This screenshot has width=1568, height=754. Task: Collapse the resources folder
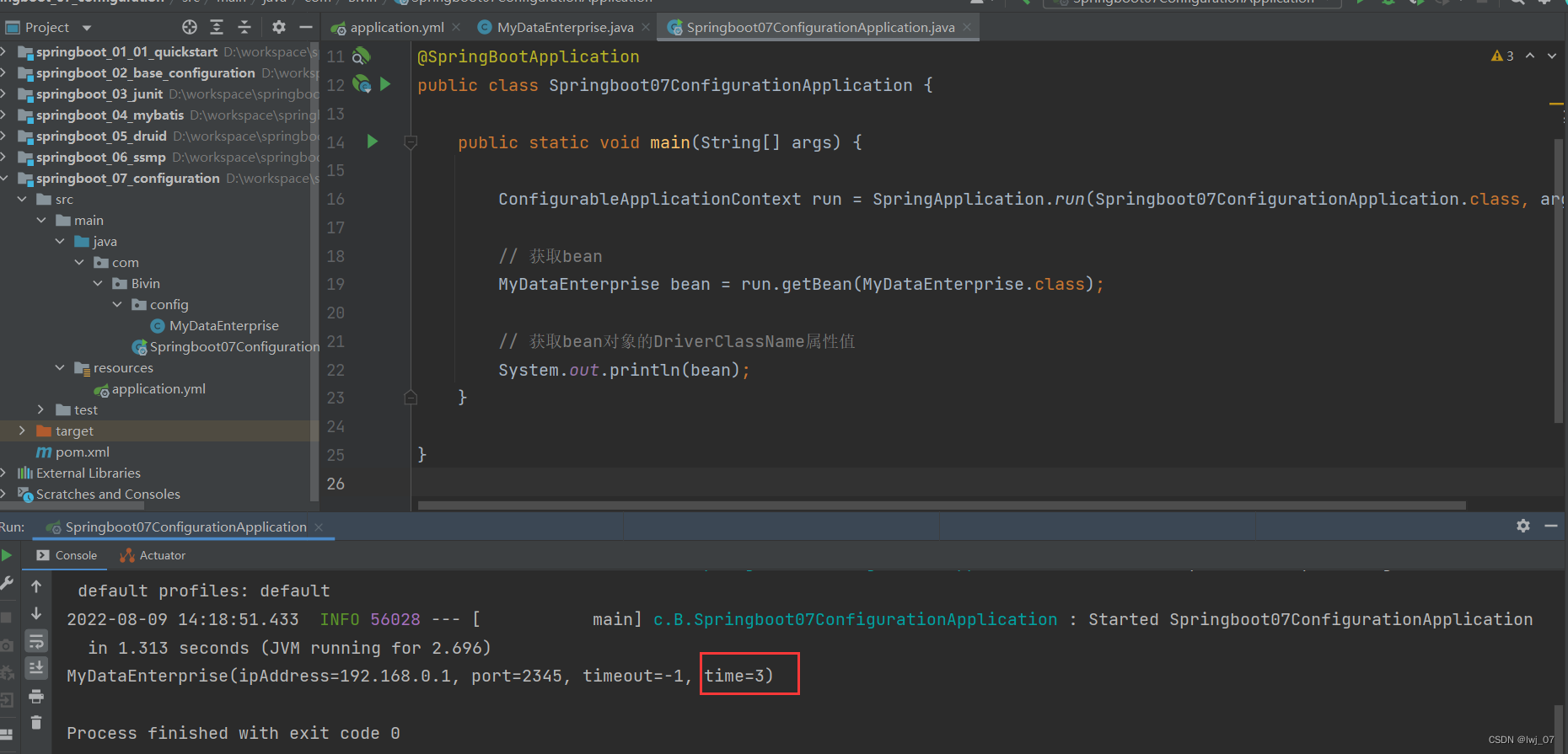click(x=60, y=367)
